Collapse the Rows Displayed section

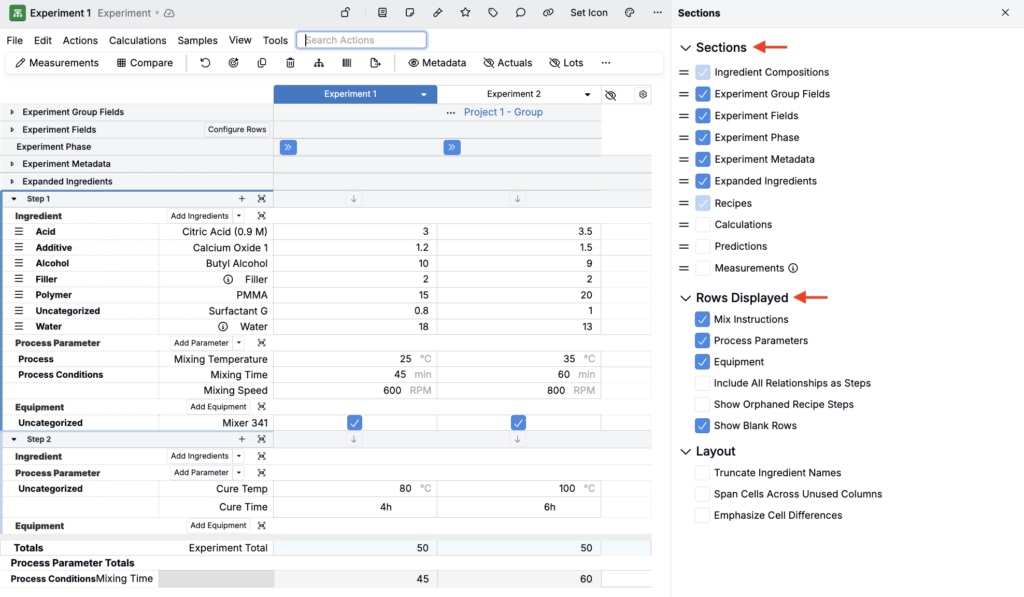(685, 298)
